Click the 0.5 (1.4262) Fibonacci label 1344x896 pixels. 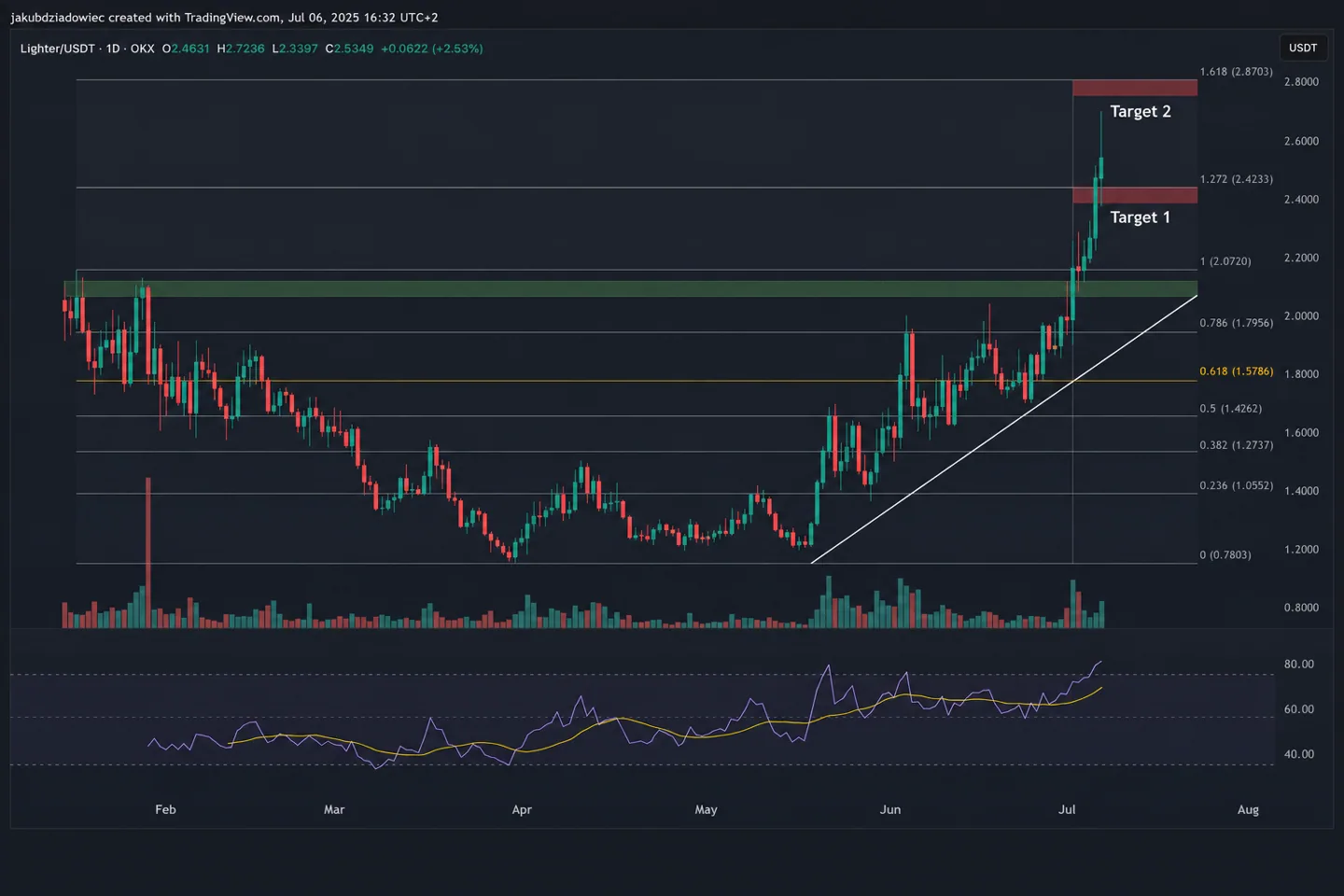pos(1231,409)
